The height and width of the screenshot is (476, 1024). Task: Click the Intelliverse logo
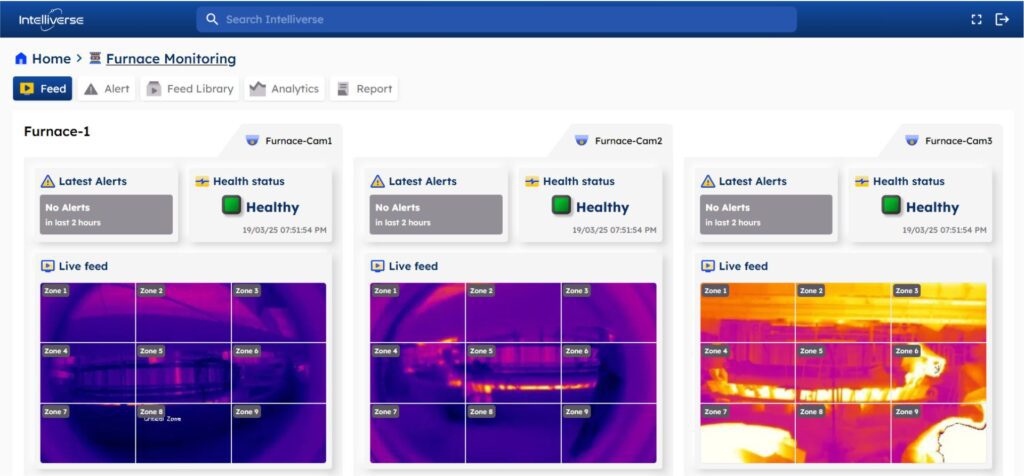tap(51, 19)
